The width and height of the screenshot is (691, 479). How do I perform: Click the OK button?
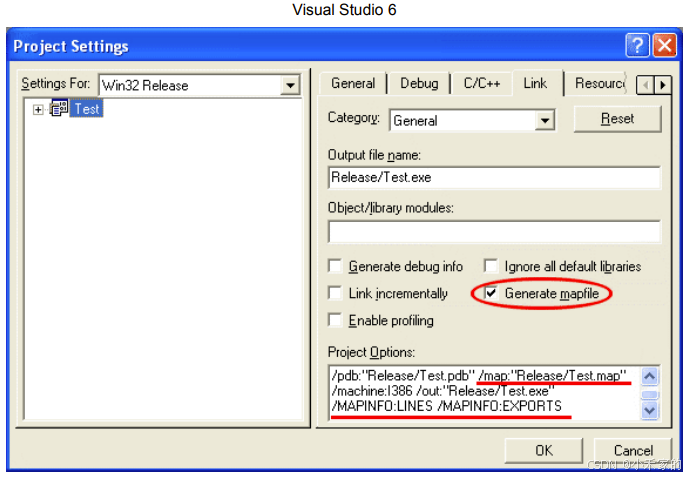pos(544,450)
